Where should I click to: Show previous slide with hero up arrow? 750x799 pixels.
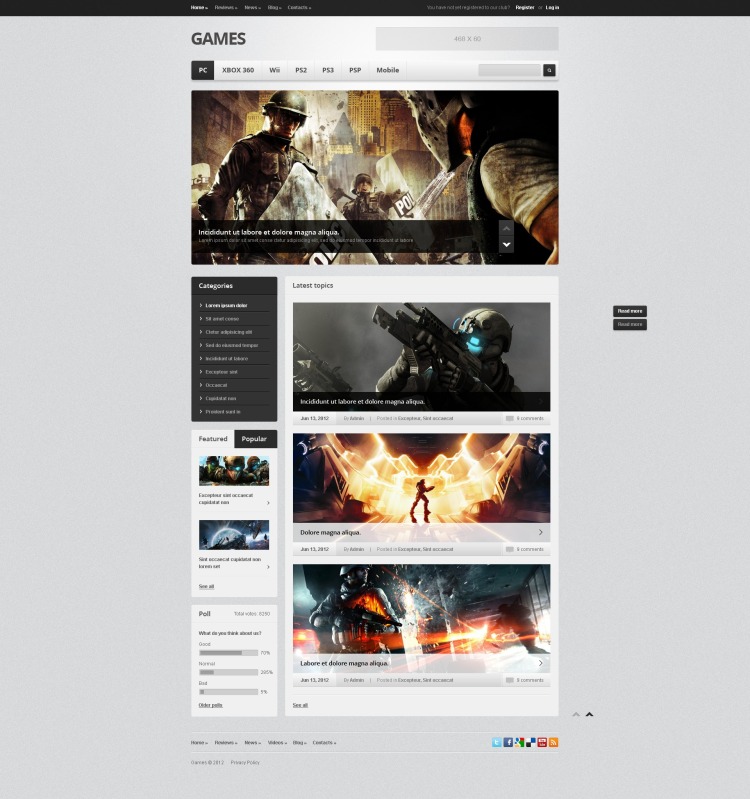point(506,229)
